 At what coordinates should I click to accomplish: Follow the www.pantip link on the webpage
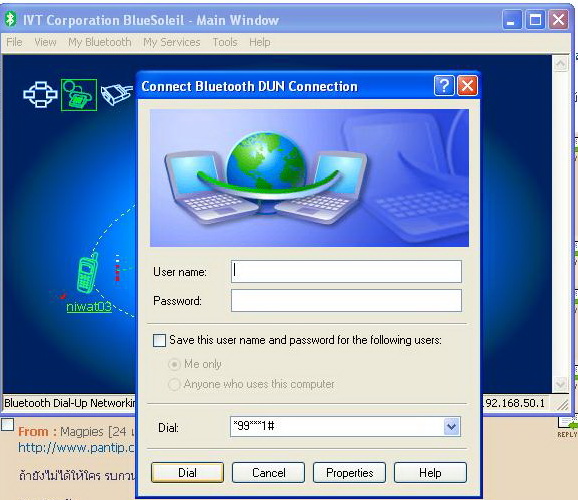click(x=77, y=448)
